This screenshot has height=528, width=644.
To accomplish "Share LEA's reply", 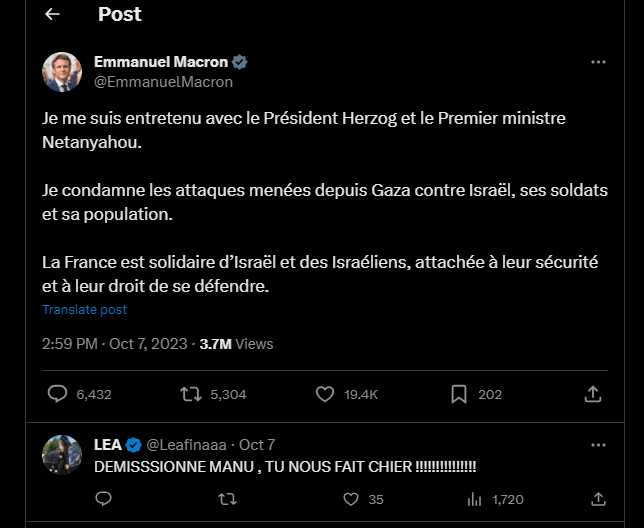I will pyautogui.click(x=598, y=498).
